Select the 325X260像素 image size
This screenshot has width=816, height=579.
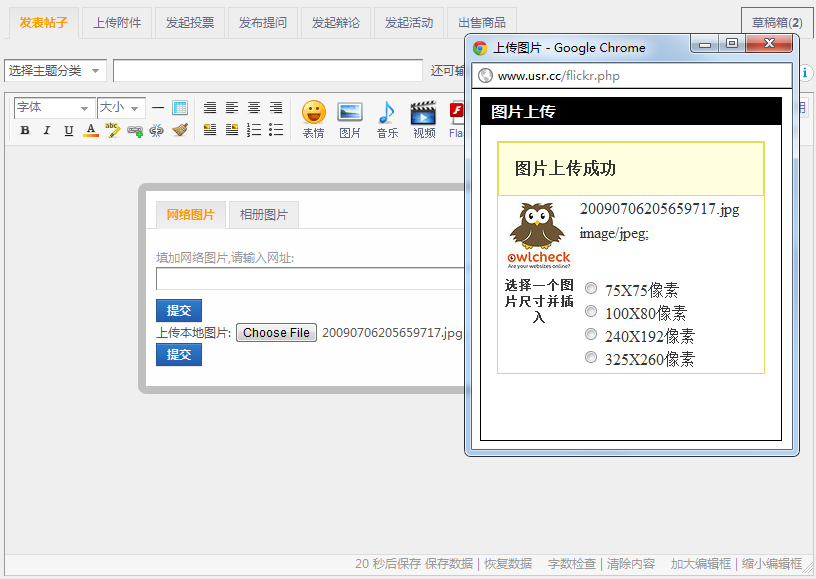(591, 356)
